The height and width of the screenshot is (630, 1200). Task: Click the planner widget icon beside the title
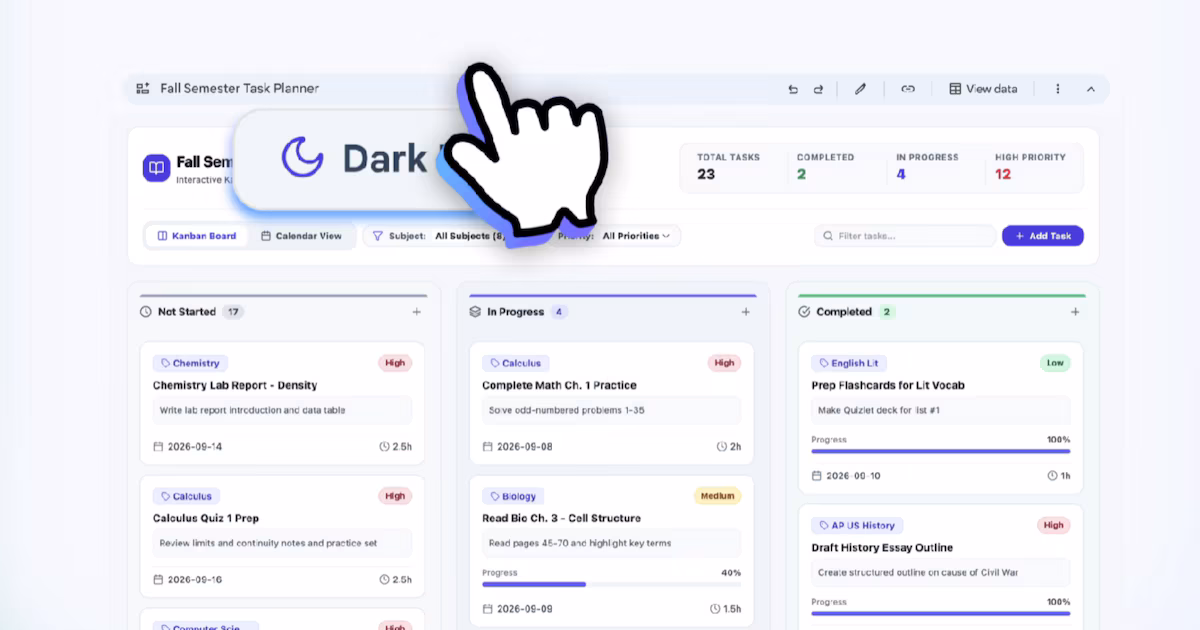(143, 88)
